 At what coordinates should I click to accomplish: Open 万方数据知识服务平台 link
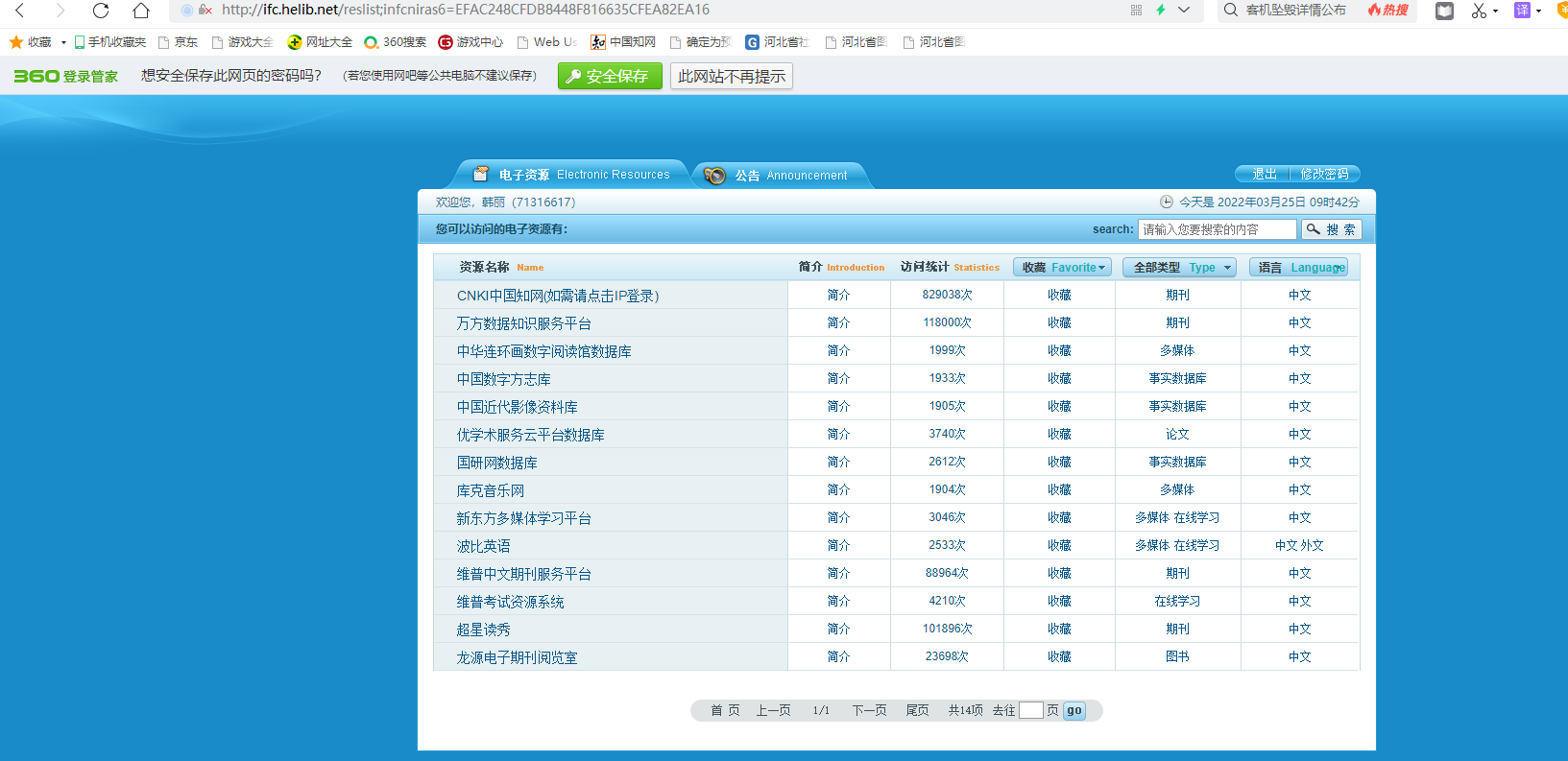[524, 323]
